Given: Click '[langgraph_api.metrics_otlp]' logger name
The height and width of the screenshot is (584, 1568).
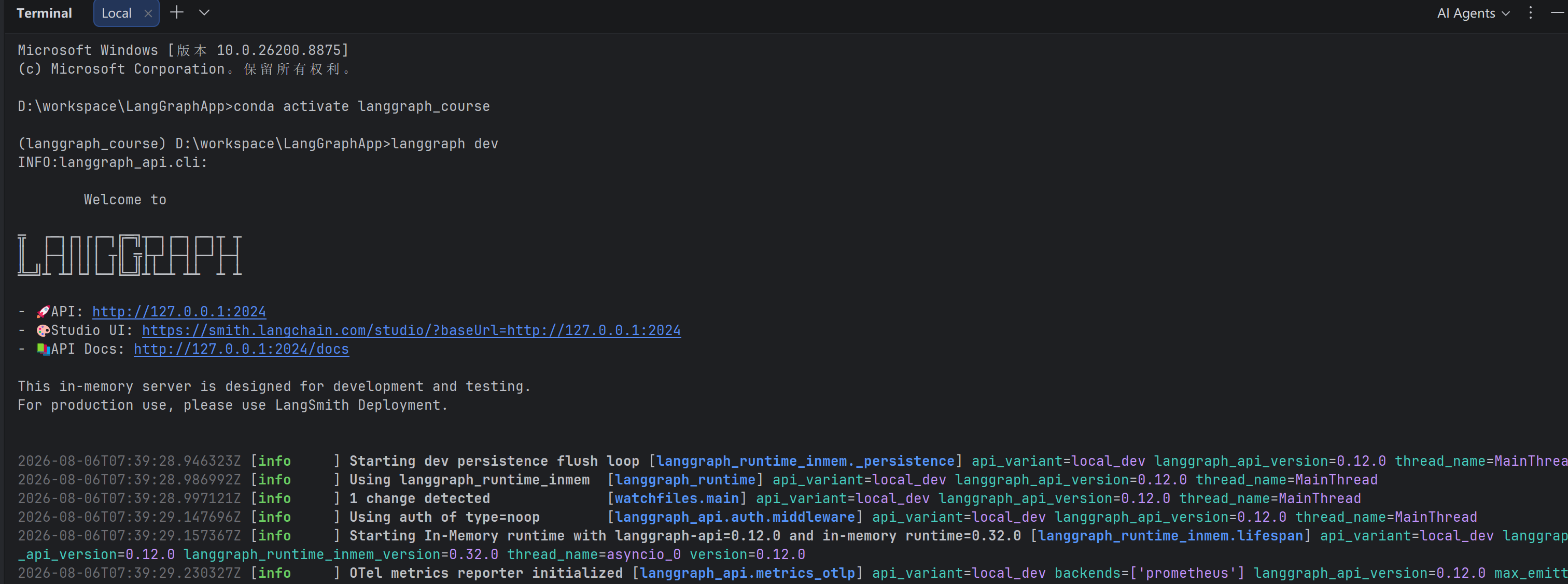Looking at the screenshot, I should 748,573.
